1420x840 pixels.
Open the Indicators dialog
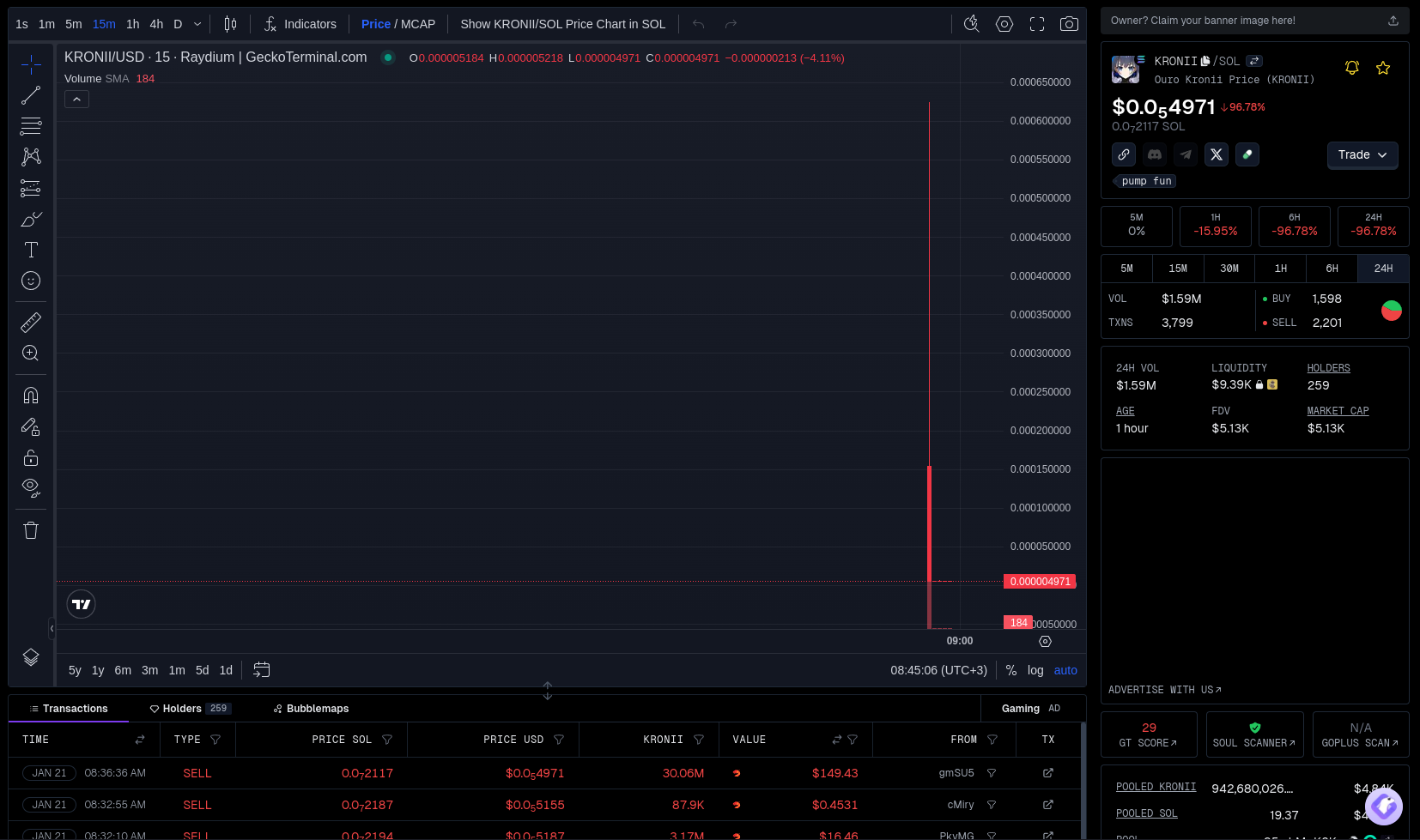300,24
